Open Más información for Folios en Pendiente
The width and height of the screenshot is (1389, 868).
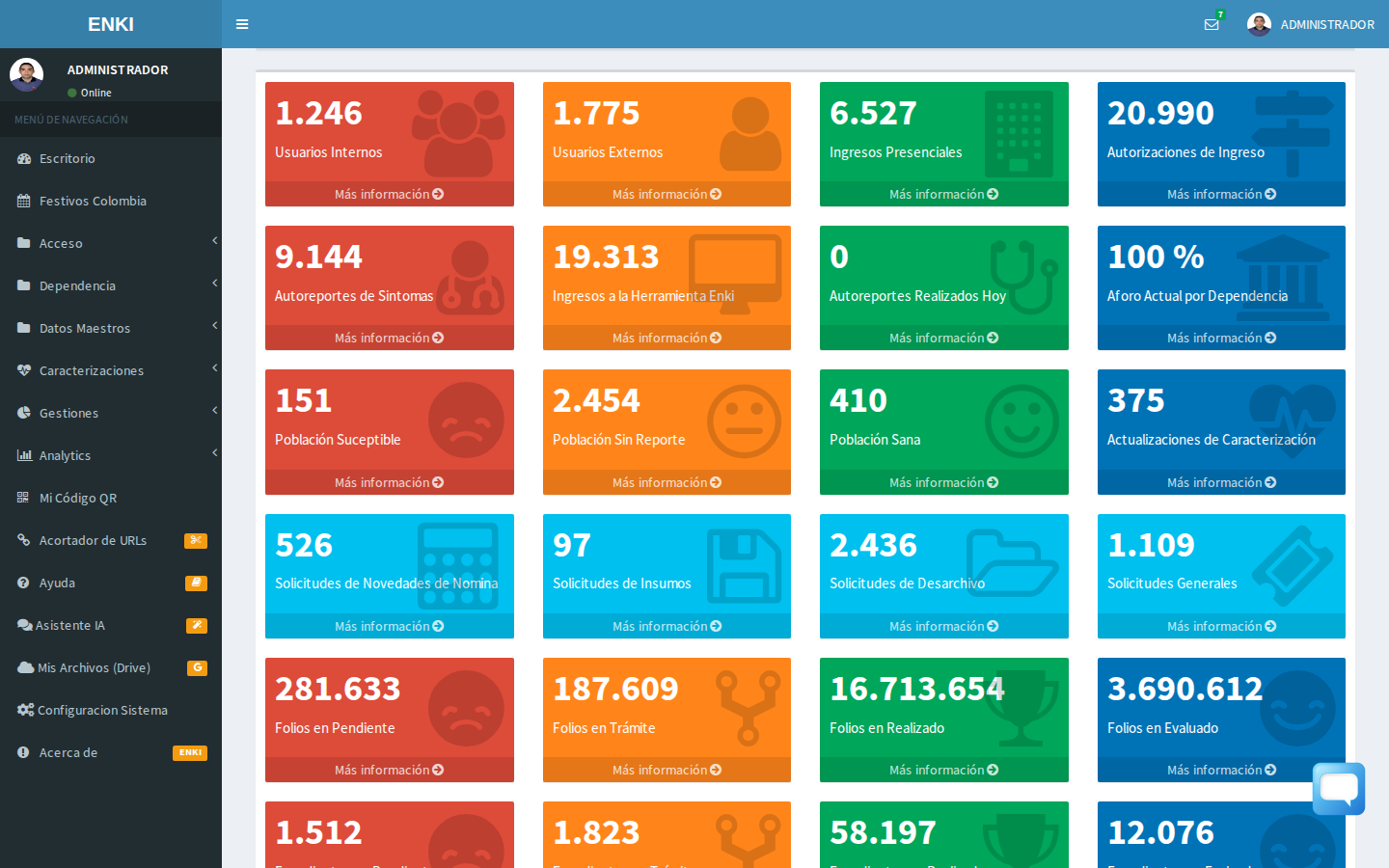[x=390, y=770]
